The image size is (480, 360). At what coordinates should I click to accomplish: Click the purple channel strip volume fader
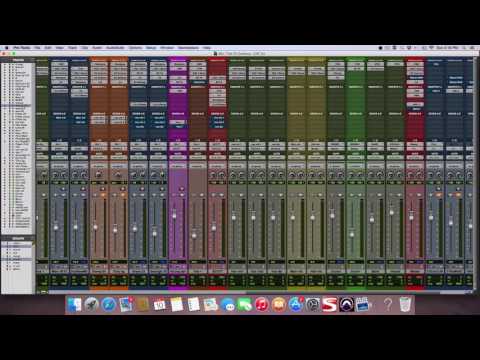pyautogui.click(x=174, y=215)
